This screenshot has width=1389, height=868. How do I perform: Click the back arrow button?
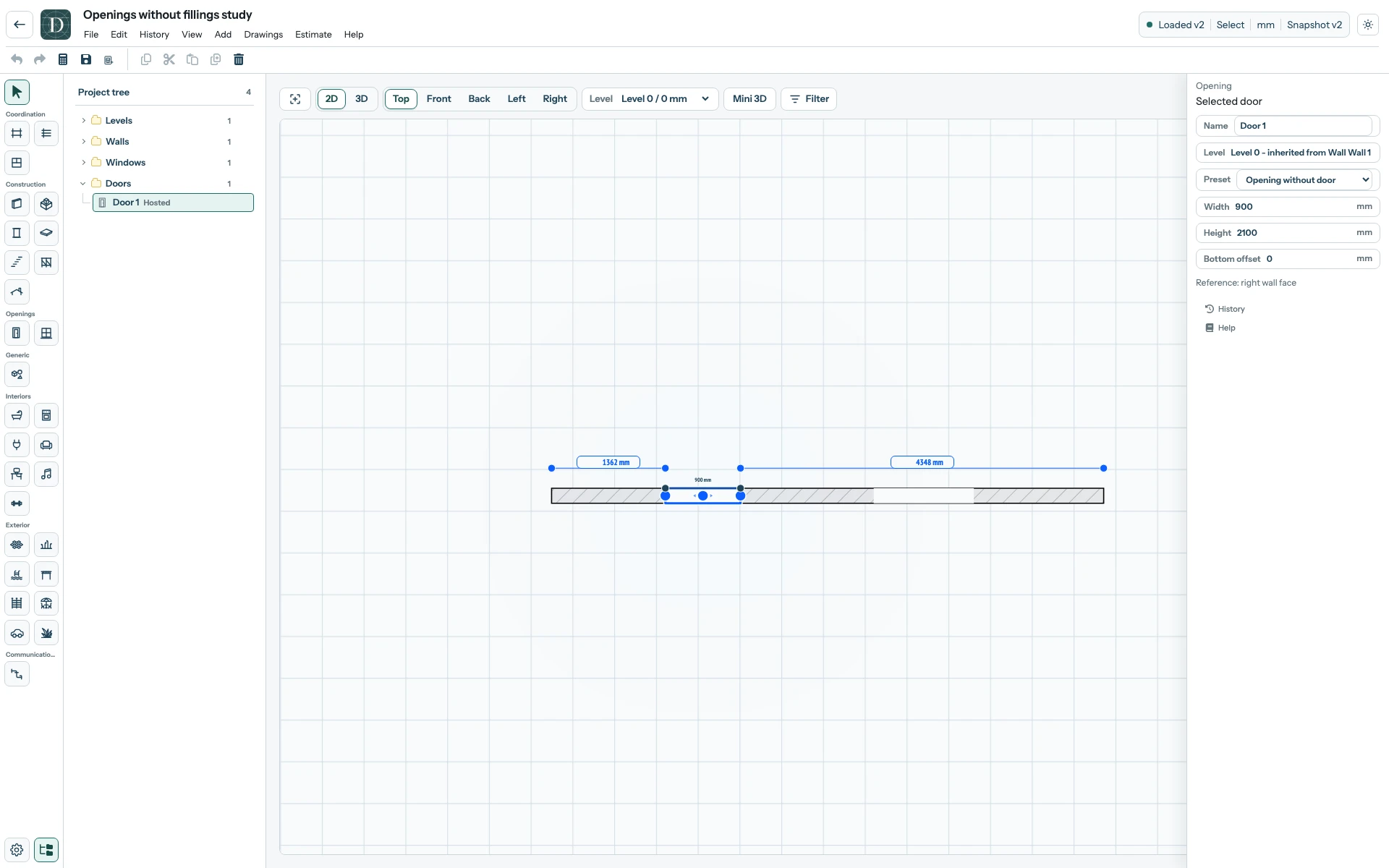[x=20, y=25]
